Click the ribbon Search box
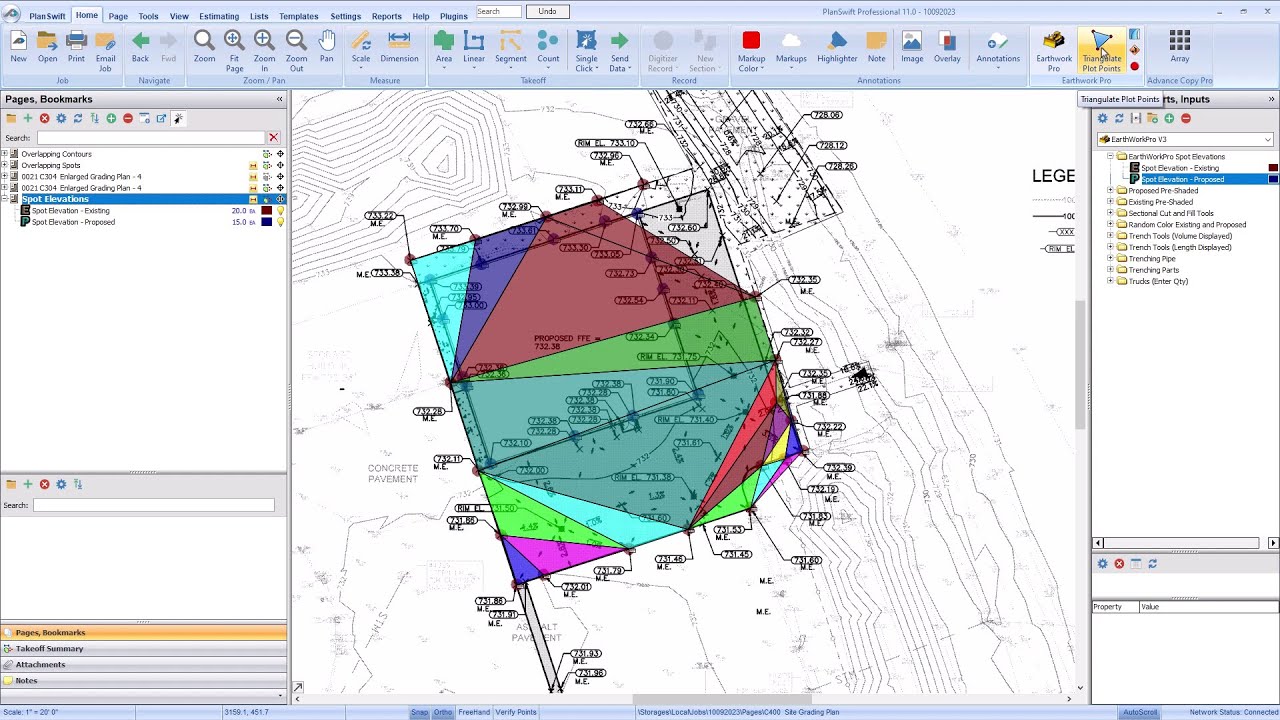The width and height of the screenshot is (1280, 720). pos(498,11)
